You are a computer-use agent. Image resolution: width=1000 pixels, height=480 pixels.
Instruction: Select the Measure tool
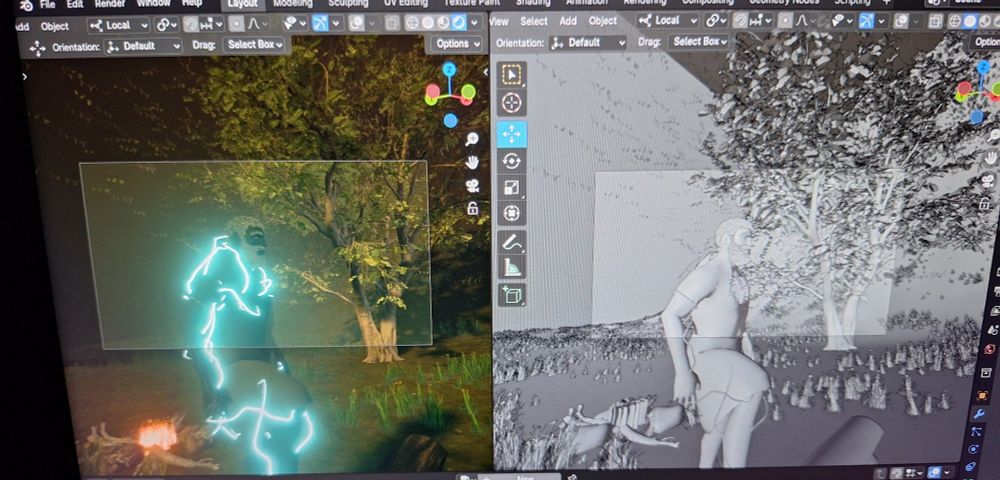tap(511, 268)
